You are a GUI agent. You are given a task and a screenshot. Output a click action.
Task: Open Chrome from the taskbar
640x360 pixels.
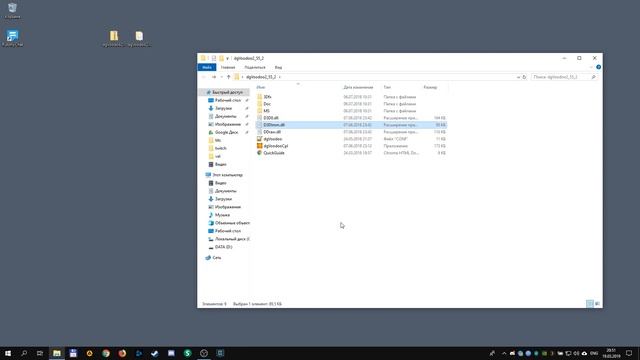106,353
